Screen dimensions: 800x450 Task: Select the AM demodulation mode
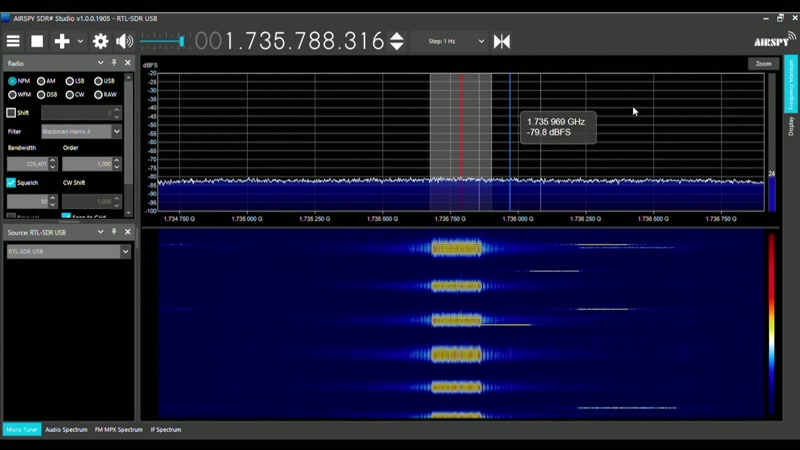point(46,81)
